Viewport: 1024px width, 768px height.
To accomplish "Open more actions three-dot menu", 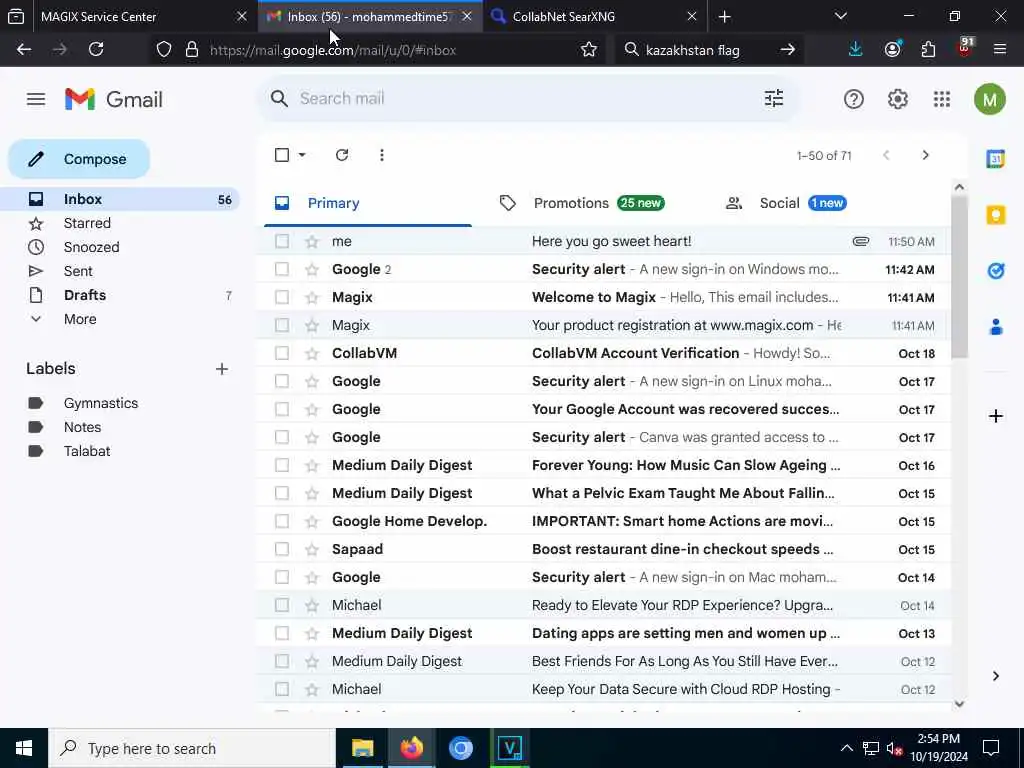I will click(x=381, y=155).
